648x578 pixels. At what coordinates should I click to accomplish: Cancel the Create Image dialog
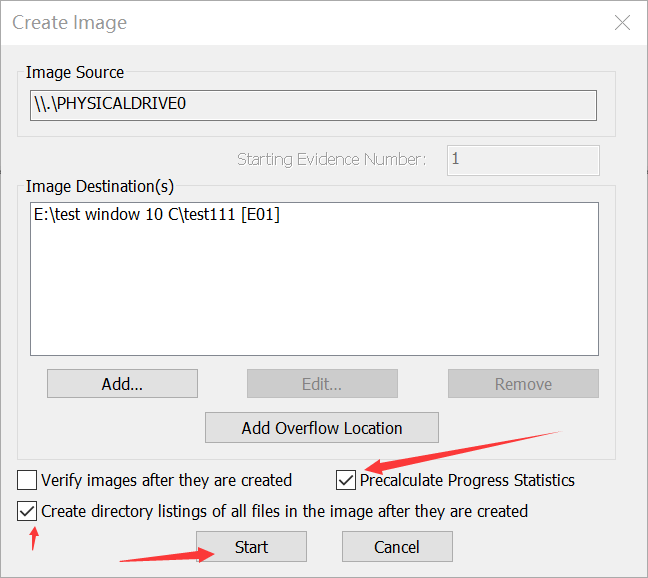pyautogui.click(x=397, y=547)
